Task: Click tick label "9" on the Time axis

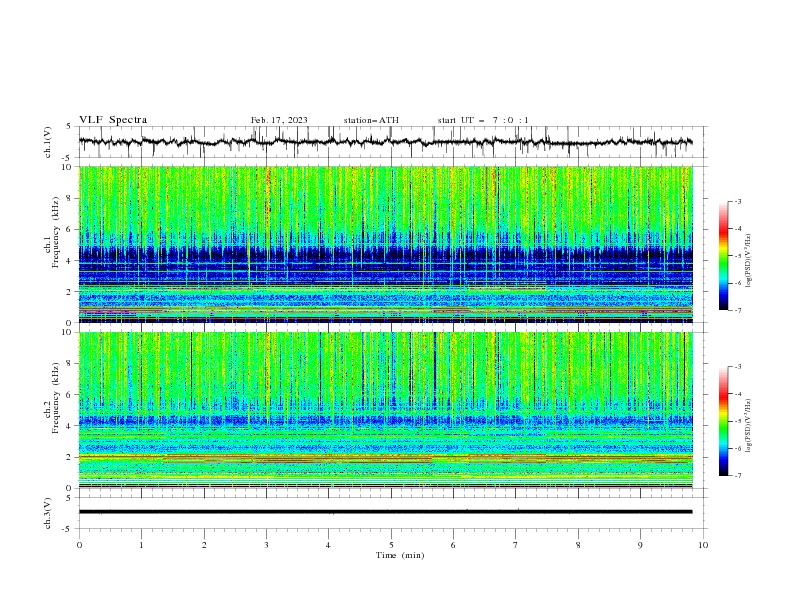Action: pos(640,545)
